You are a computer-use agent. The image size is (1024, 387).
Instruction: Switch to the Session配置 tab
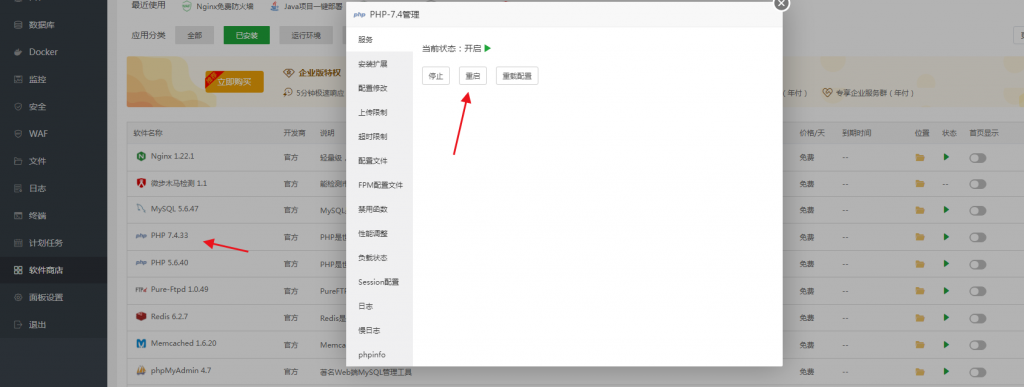(379, 282)
